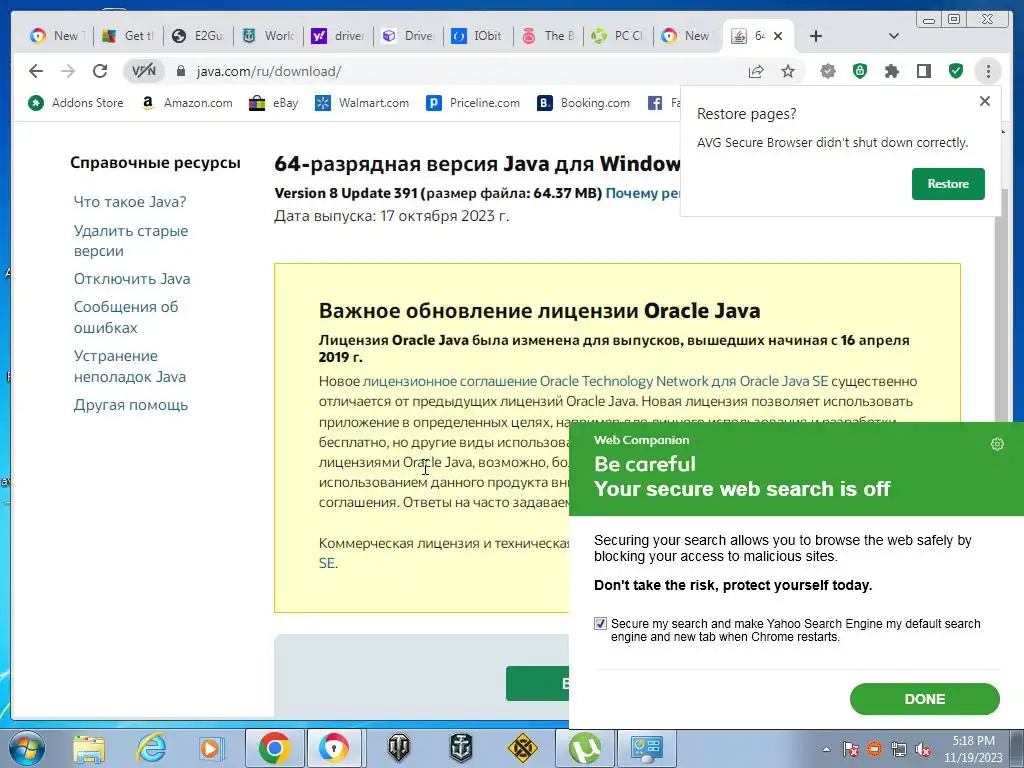Click Restore to reopen pages
The image size is (1024, 768).
point(948,184)
